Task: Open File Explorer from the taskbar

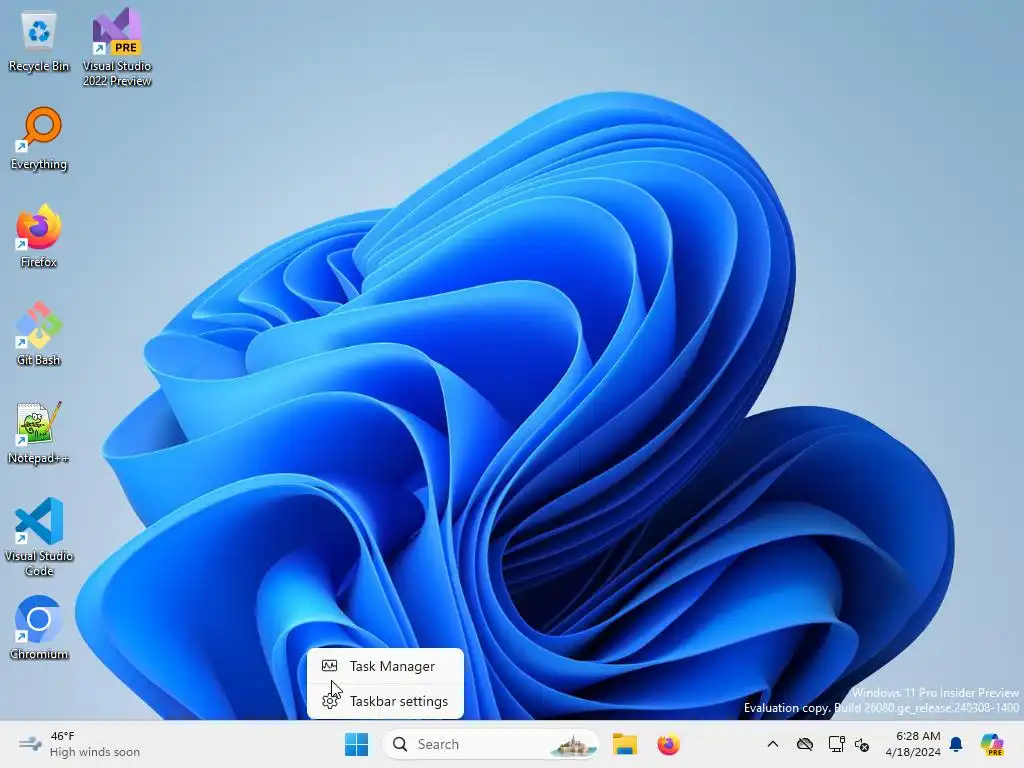Action: tap(624, 744)
